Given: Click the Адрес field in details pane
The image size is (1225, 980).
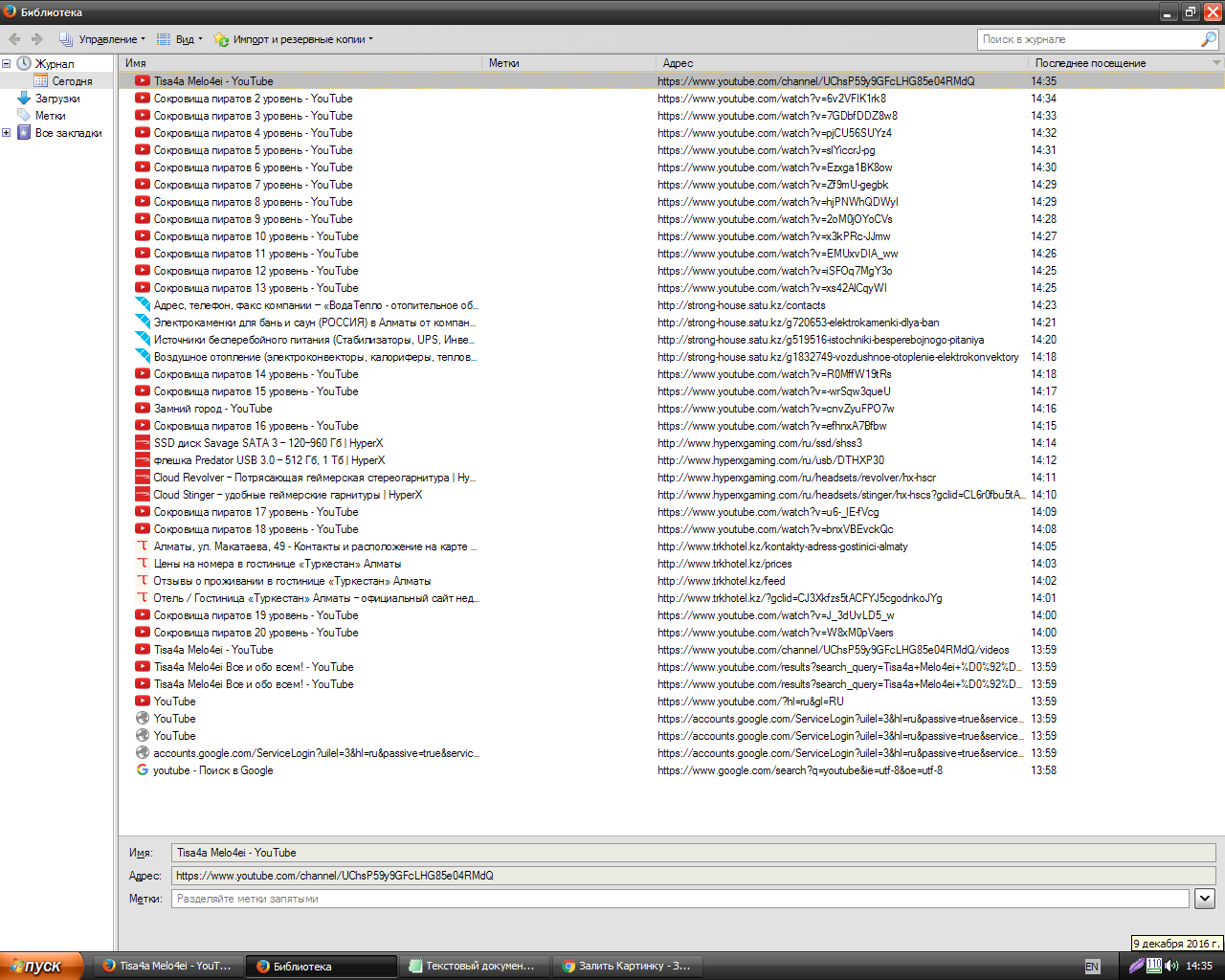Looking at the screenshot, I should 693,876.
